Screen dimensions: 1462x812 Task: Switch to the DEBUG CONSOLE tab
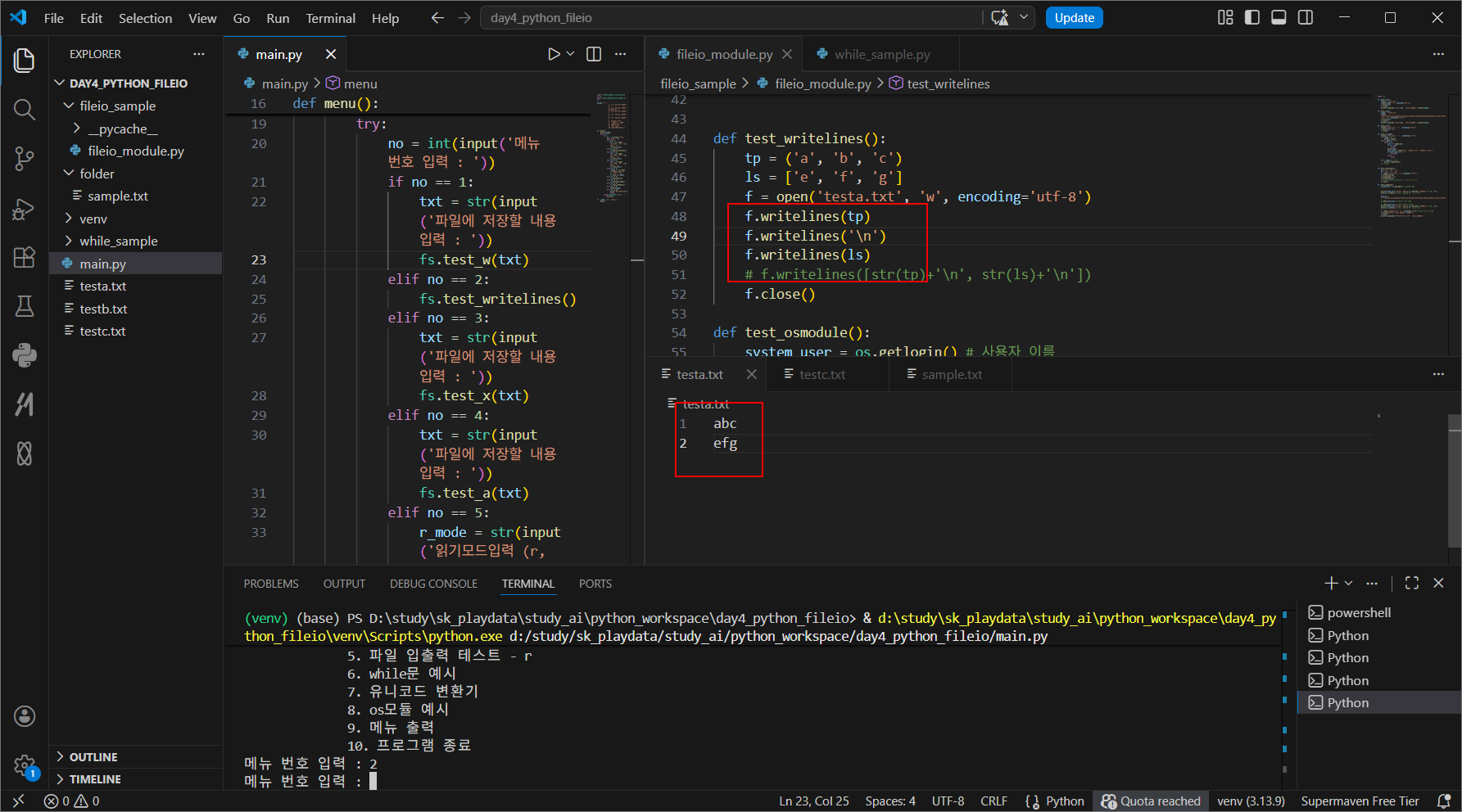(x=433, y=584)
